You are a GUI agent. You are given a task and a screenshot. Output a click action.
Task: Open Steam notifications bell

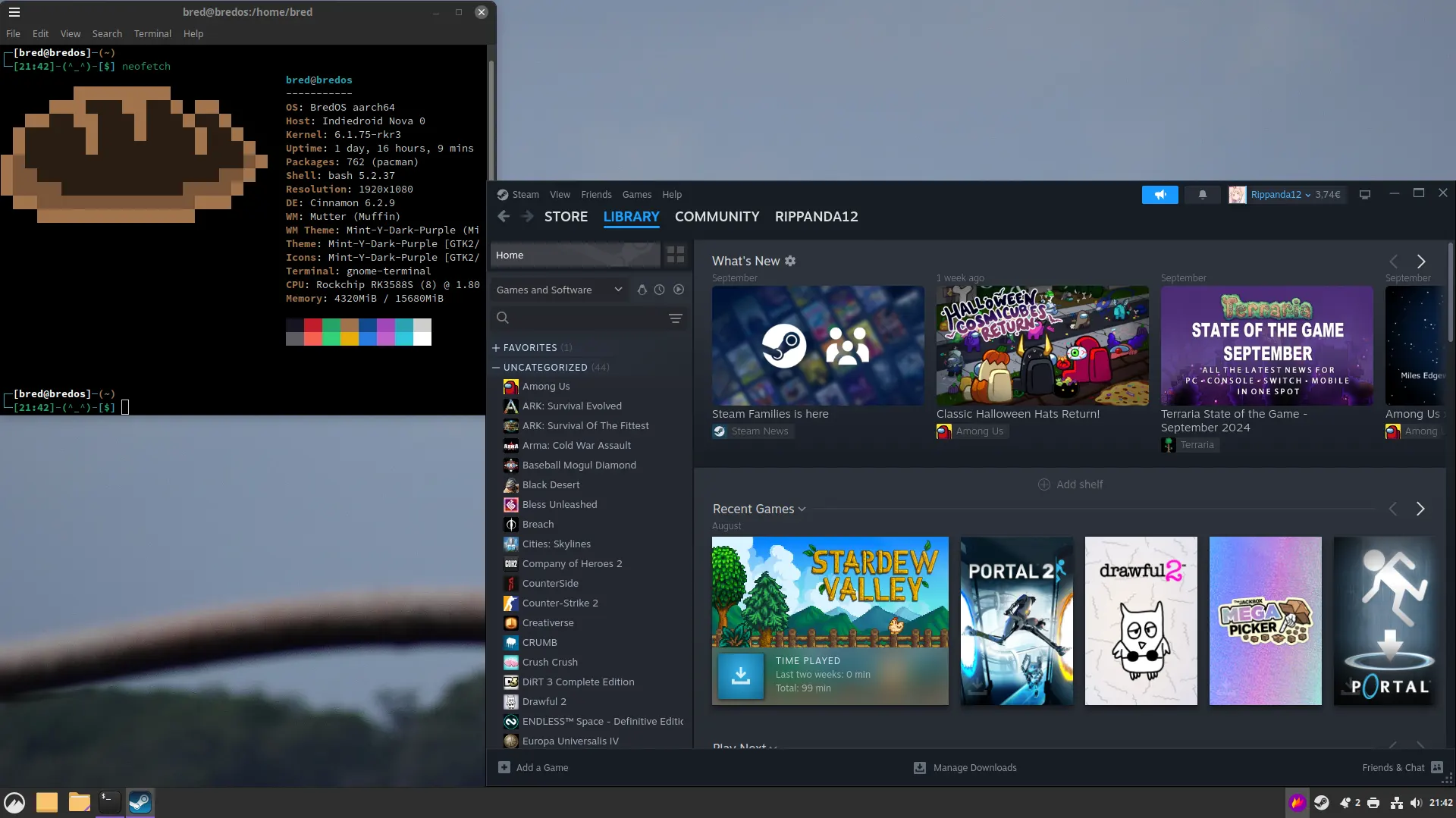pos(1203,195)
